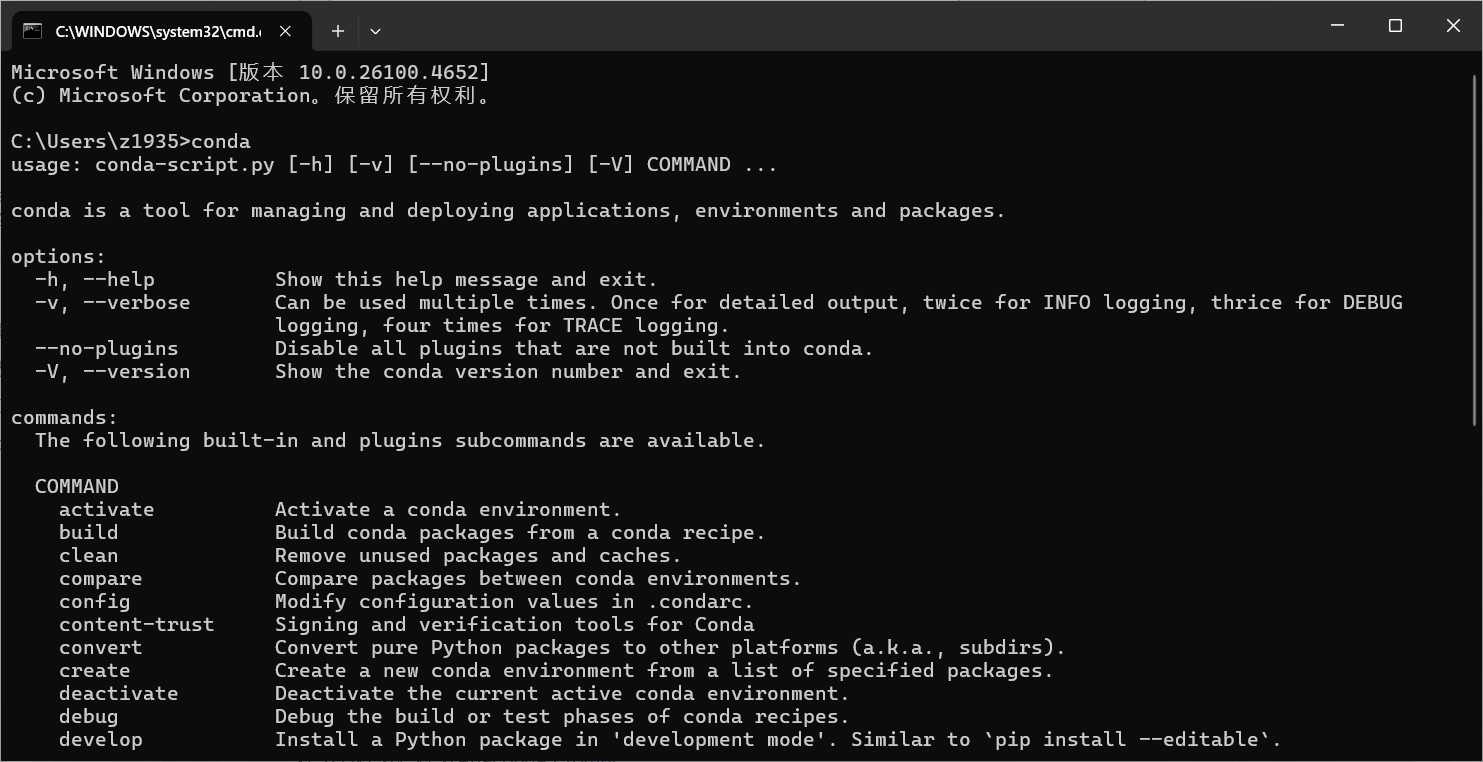1483x762 pixels.
Task: Click the 'COMMAND' column header text
Action: point(76,486)
